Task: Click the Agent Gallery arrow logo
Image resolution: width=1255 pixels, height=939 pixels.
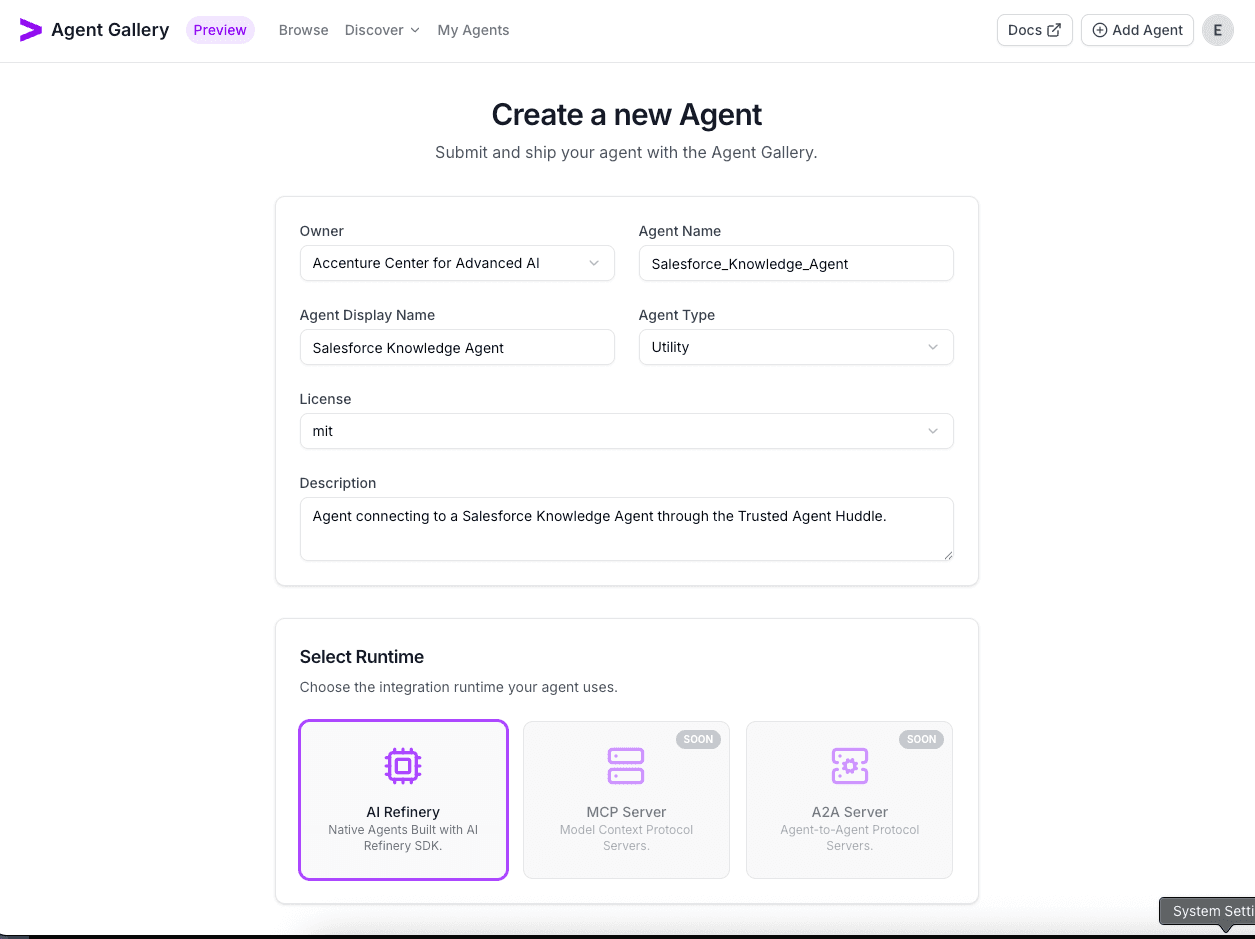Action: pos(31,29)
